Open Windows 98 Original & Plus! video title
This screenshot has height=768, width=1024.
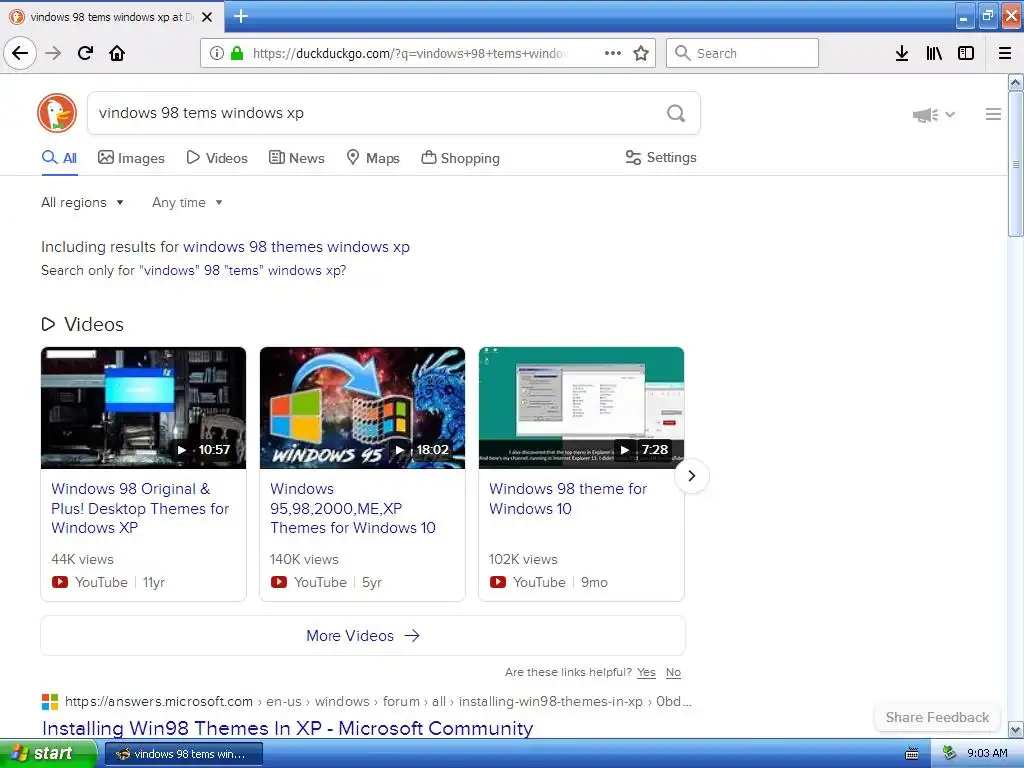(x=140, y=508)
